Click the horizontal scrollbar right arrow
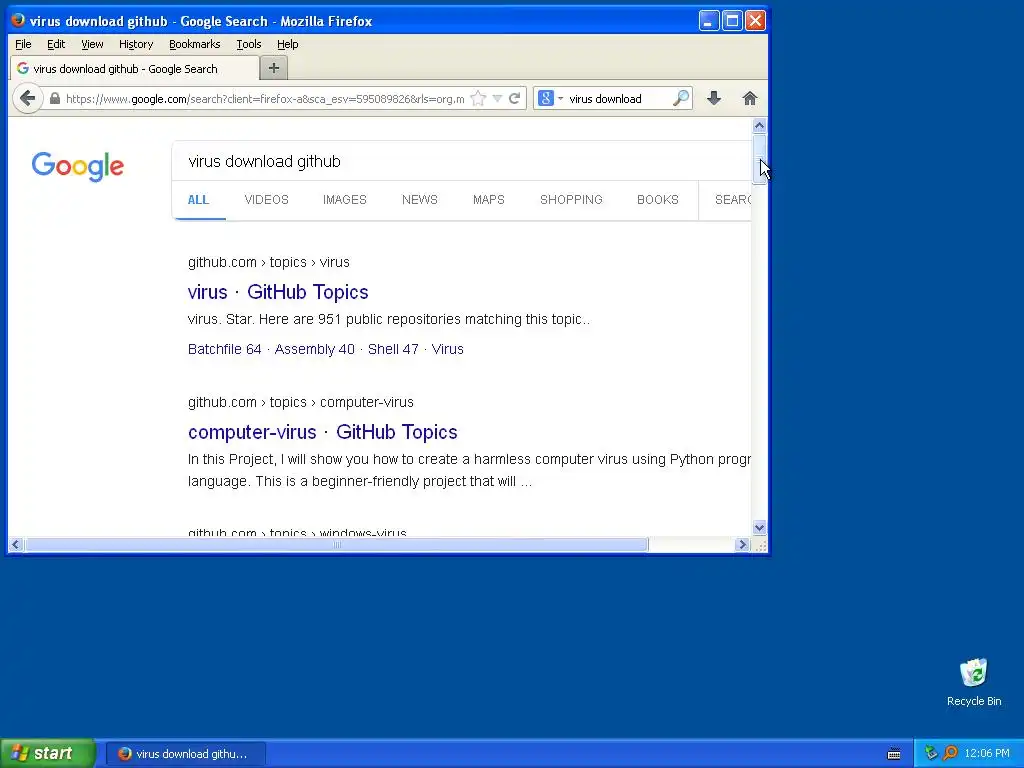 [743, 545]
